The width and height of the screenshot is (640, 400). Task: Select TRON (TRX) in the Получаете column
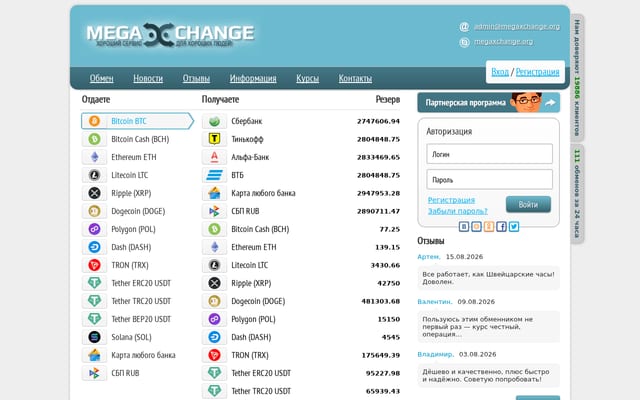[301, 355]
